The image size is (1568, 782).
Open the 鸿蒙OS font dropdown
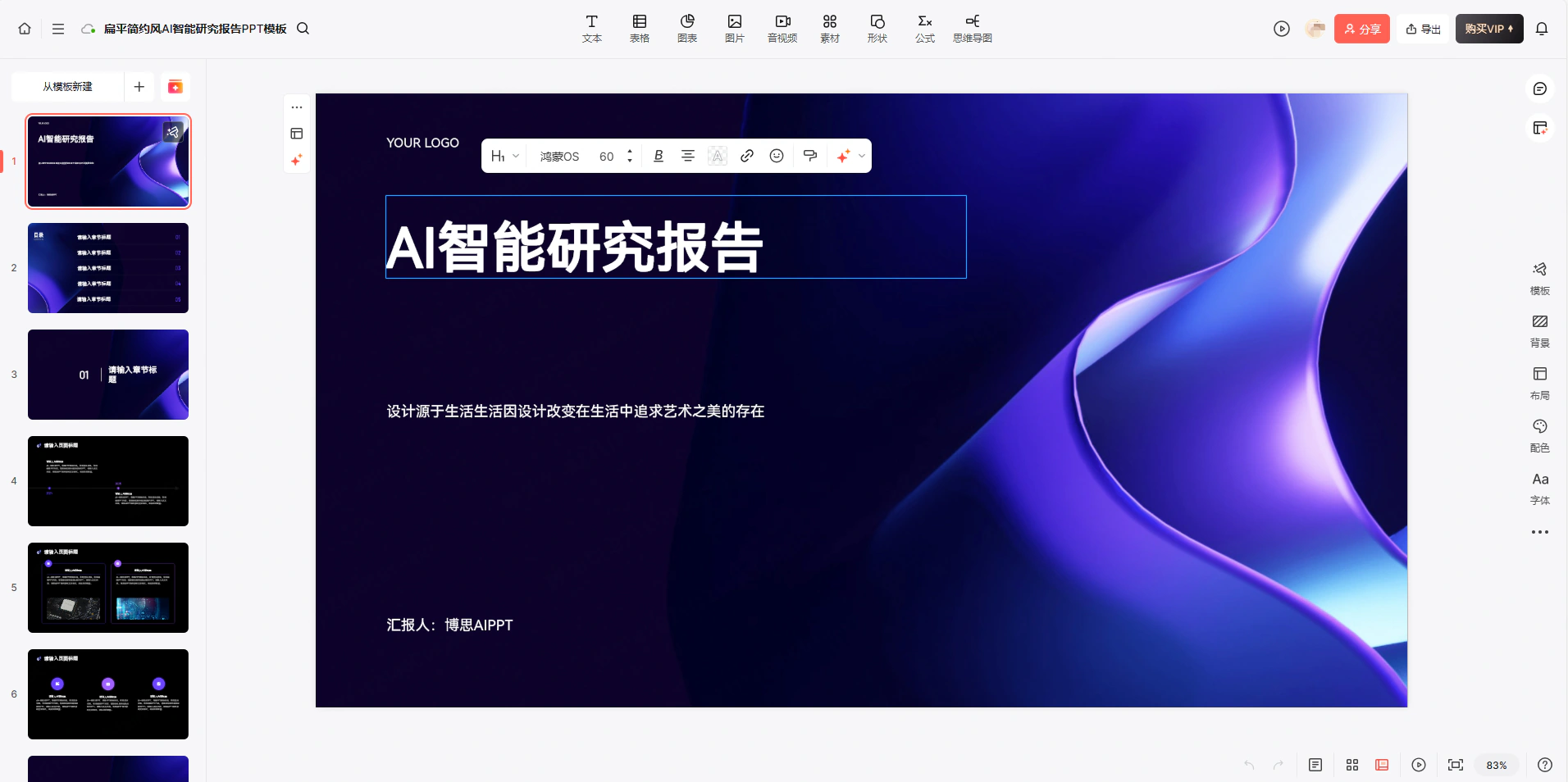click(559, 156)
